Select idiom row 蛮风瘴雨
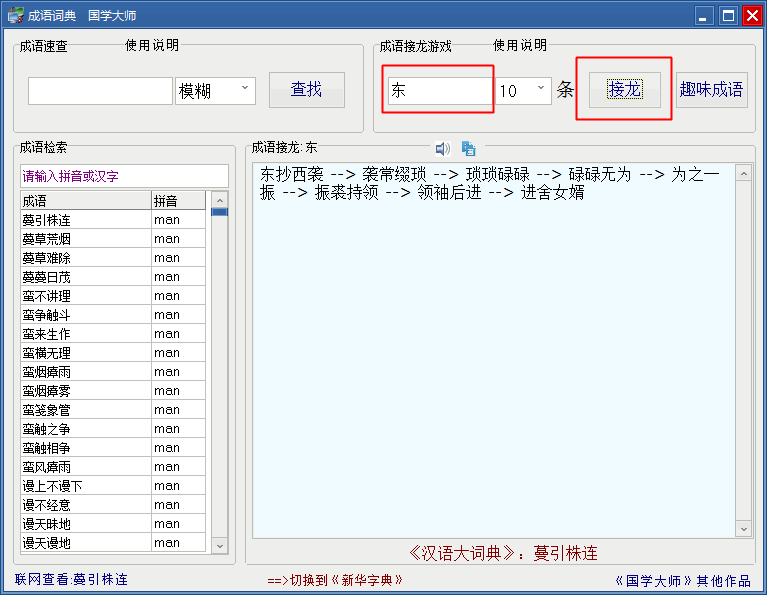 pos(113,467)
